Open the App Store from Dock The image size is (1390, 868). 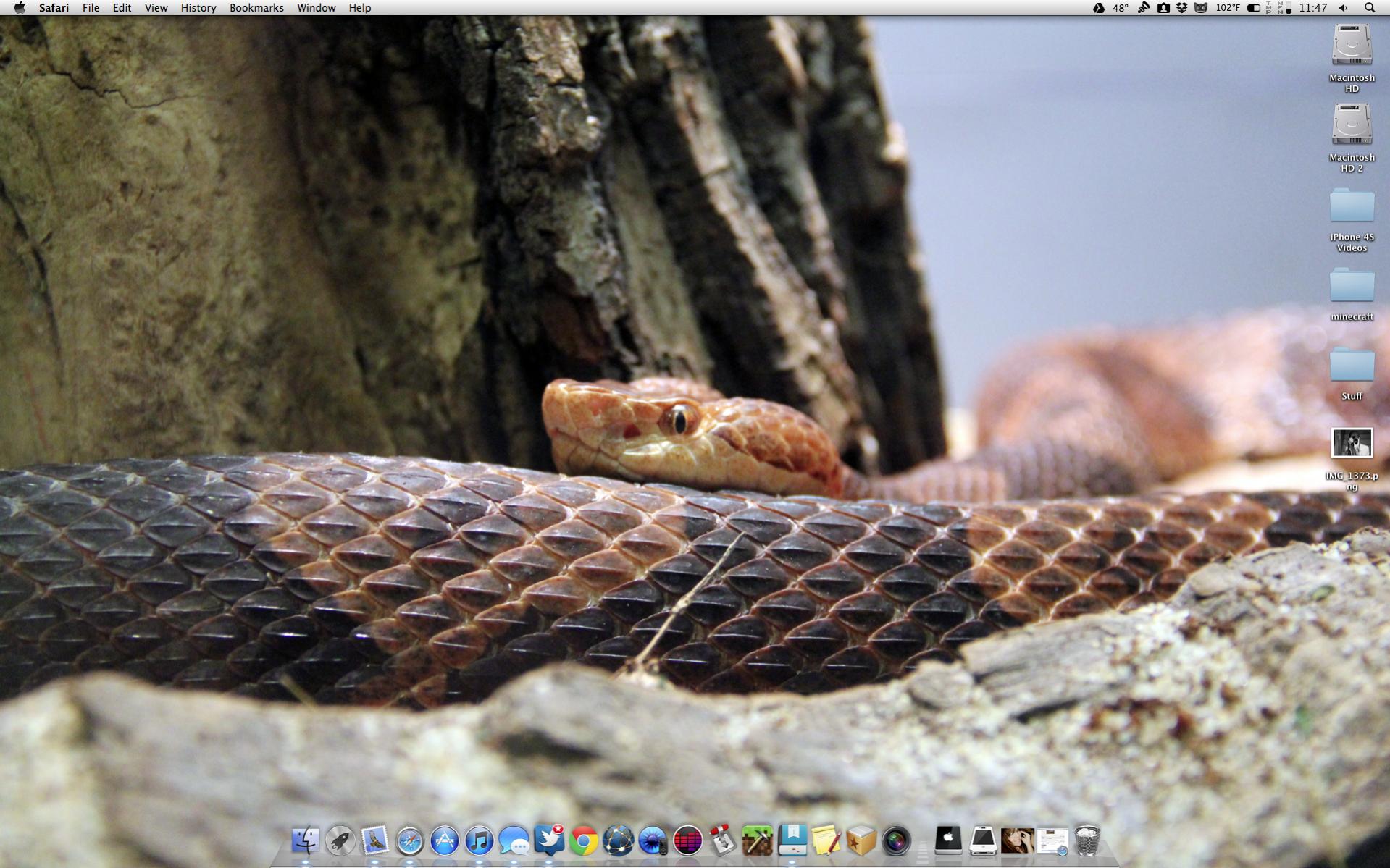(444, 840)
